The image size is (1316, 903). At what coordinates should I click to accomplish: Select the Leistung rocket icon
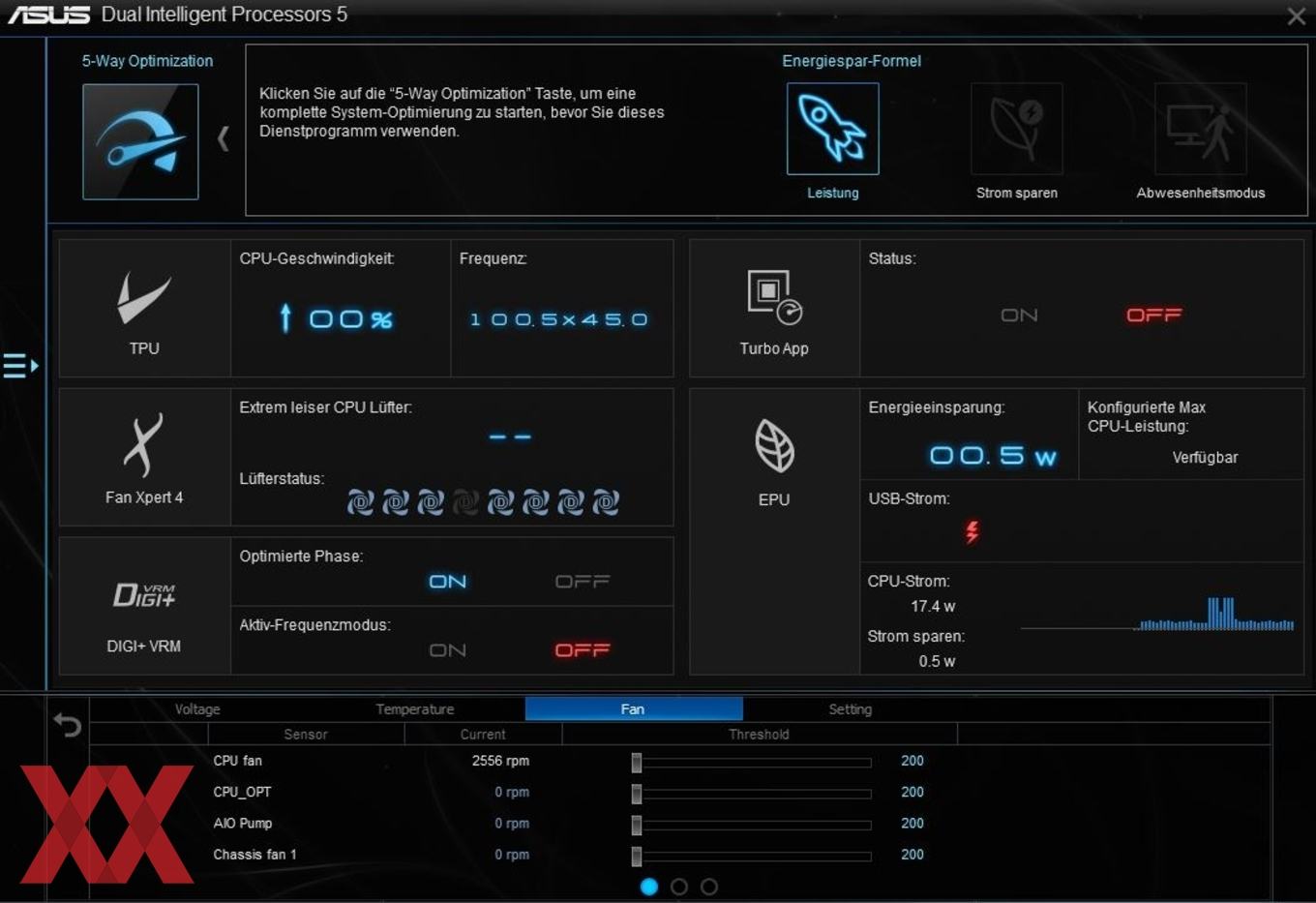pyautogui.click(x=832, y=129)
